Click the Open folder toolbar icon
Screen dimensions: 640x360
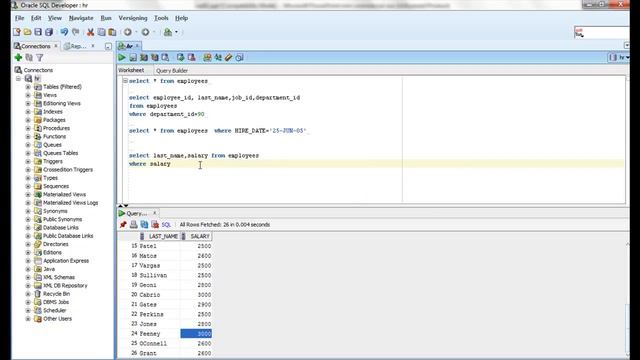coord(27,32)
